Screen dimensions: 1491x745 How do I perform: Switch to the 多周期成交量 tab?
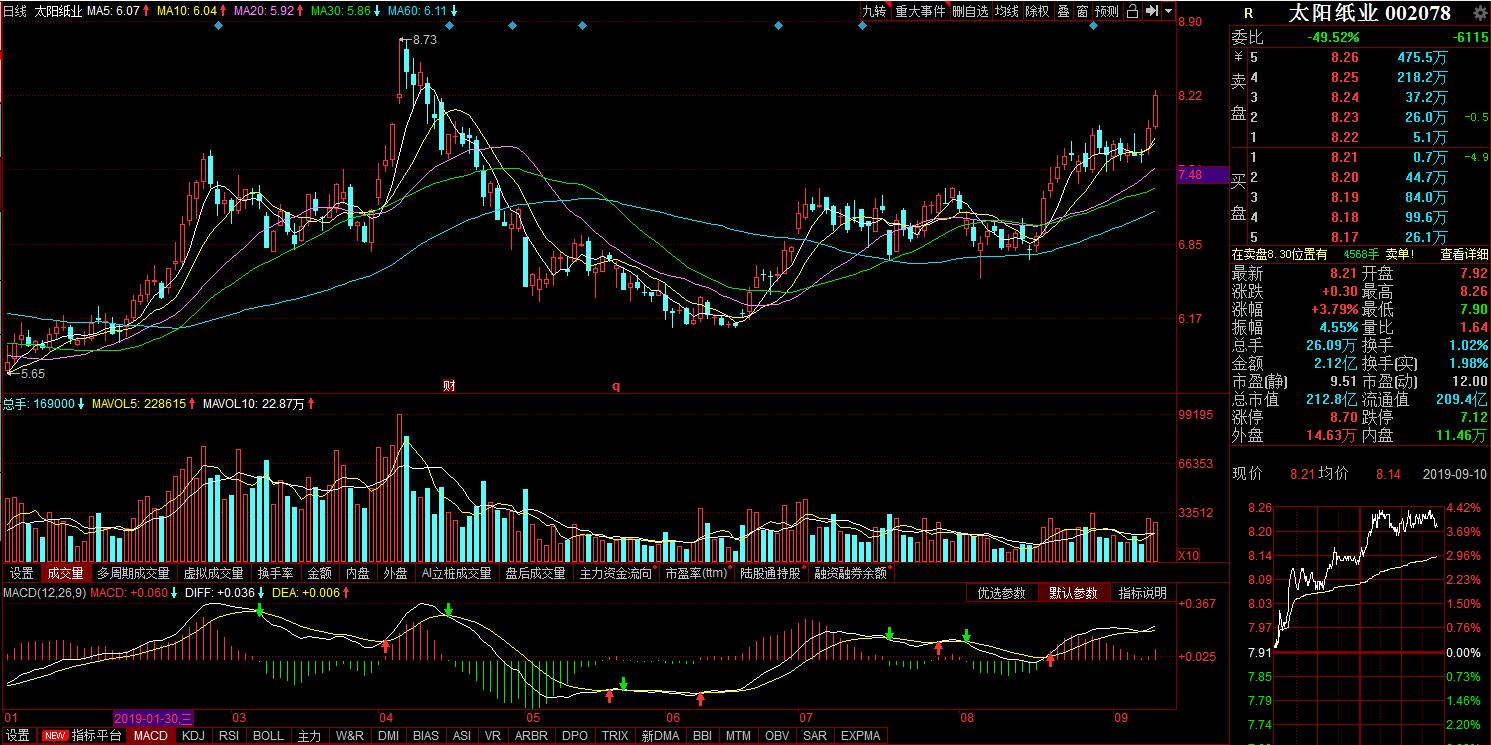coord(134,573)
